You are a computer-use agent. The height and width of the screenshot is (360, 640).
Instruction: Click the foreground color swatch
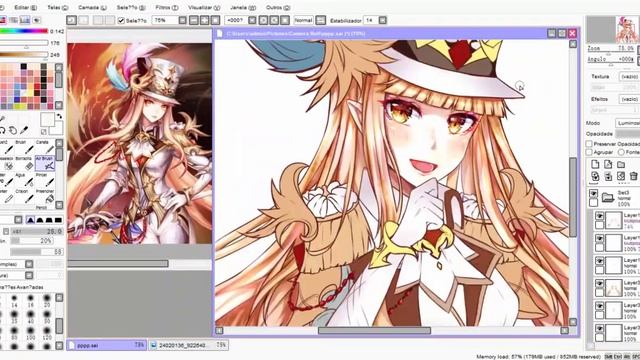pyautogui.click(x=47, y=120)
